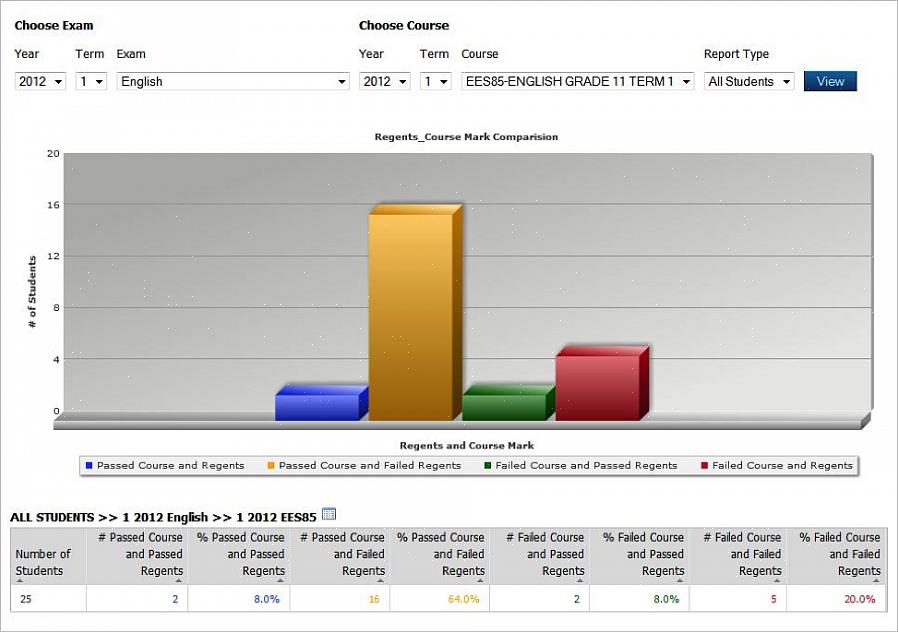898x632 pixels.
Task: Sort by % Failed Course and Failed Regents header
Action: pyautogui.click(x=837, y=555)
